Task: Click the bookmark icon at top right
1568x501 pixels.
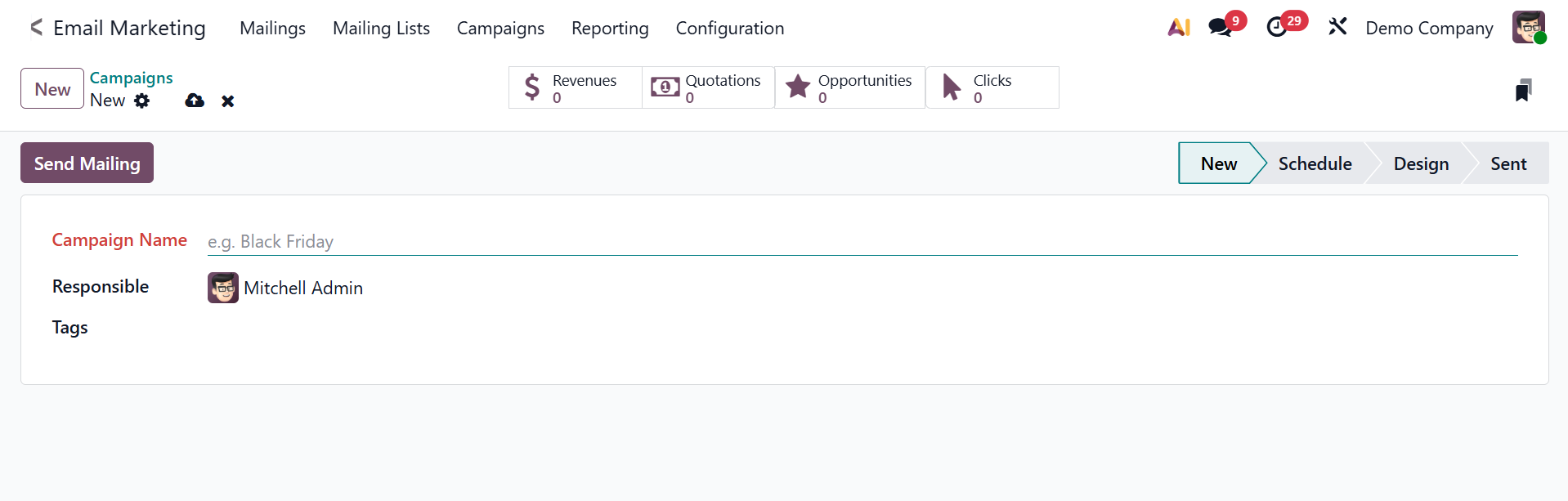Action: pyautogui.click(x=1522, y=90)
